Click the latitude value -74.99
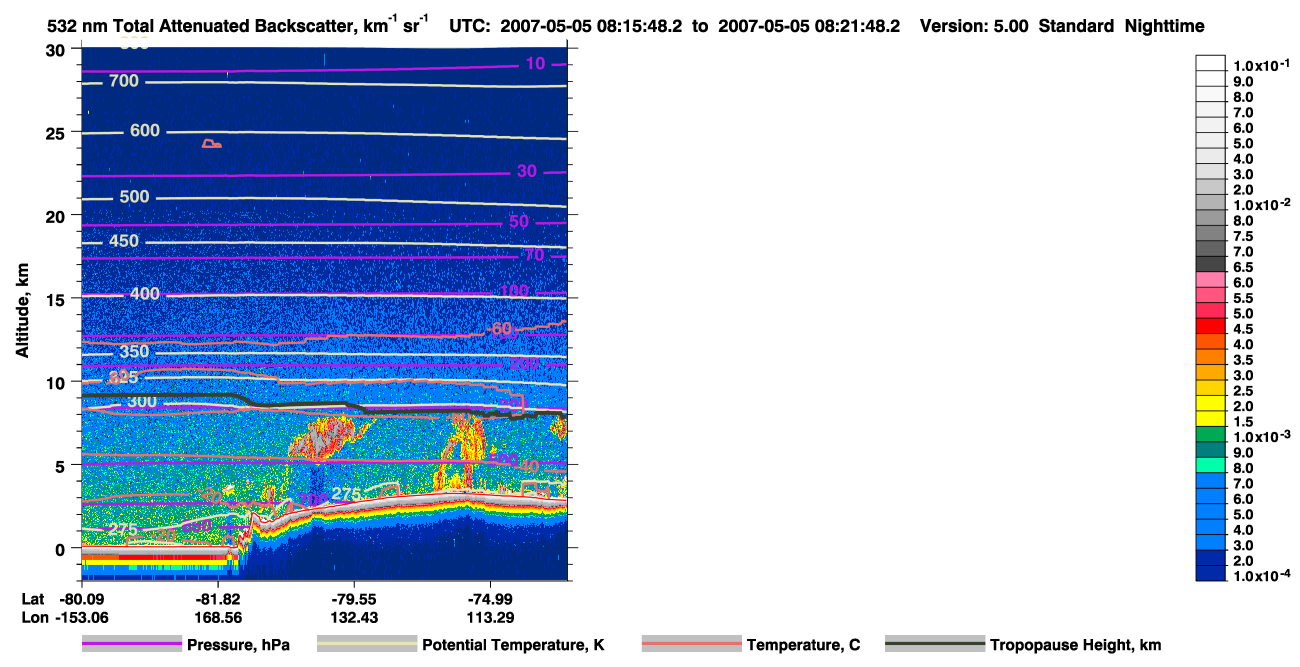The height and width of the screenshot is (667, 1300). [x=492, y=599]
